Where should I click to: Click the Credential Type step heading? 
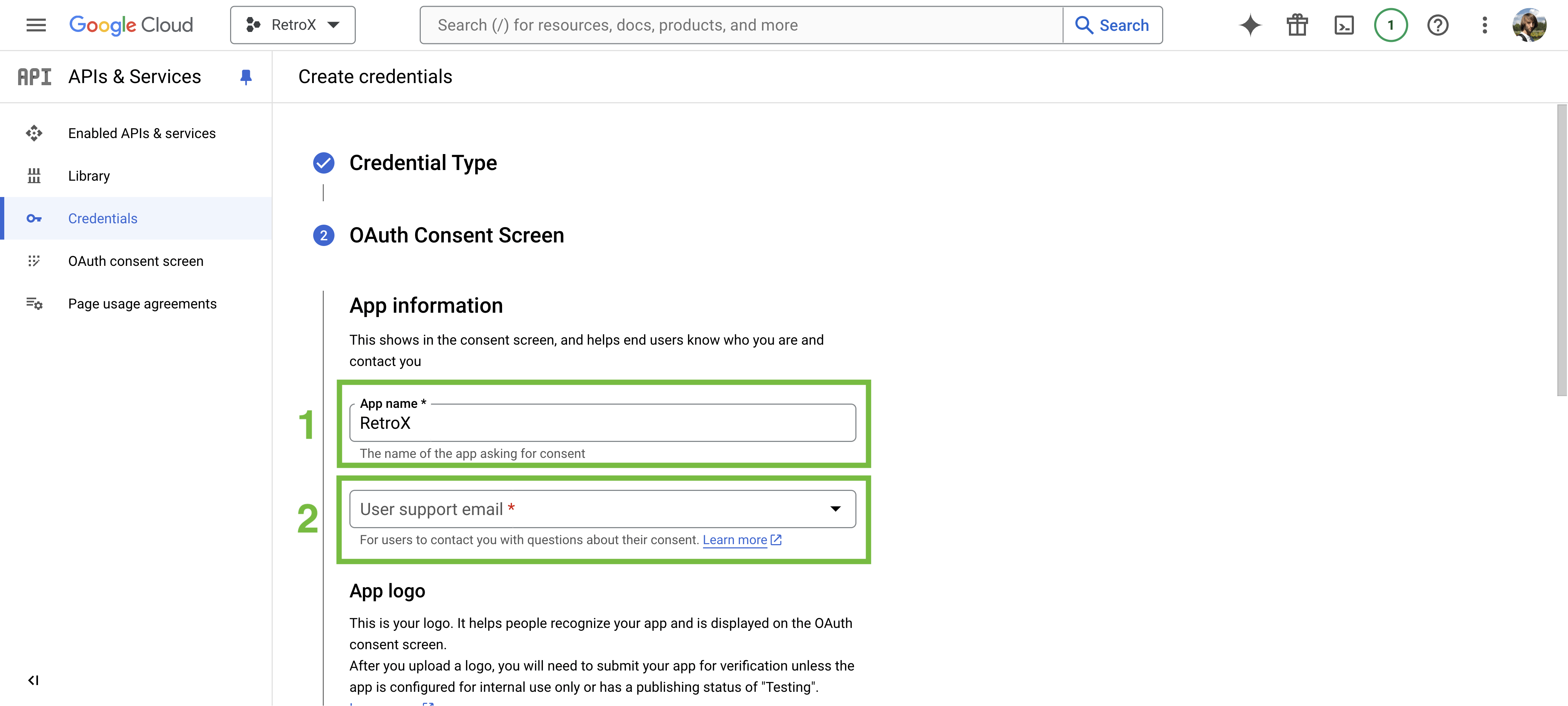[423, 163]
